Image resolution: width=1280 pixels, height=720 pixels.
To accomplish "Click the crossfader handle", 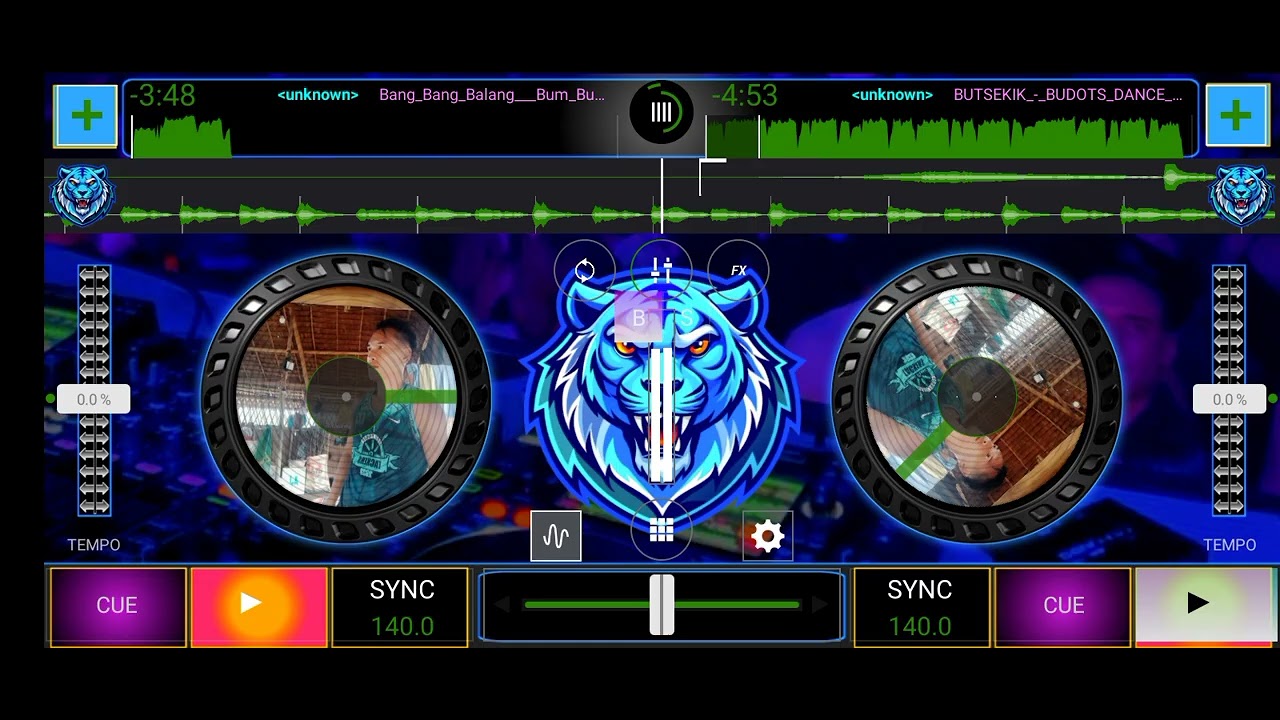I will pyautogui.click(x=662, y=605).
